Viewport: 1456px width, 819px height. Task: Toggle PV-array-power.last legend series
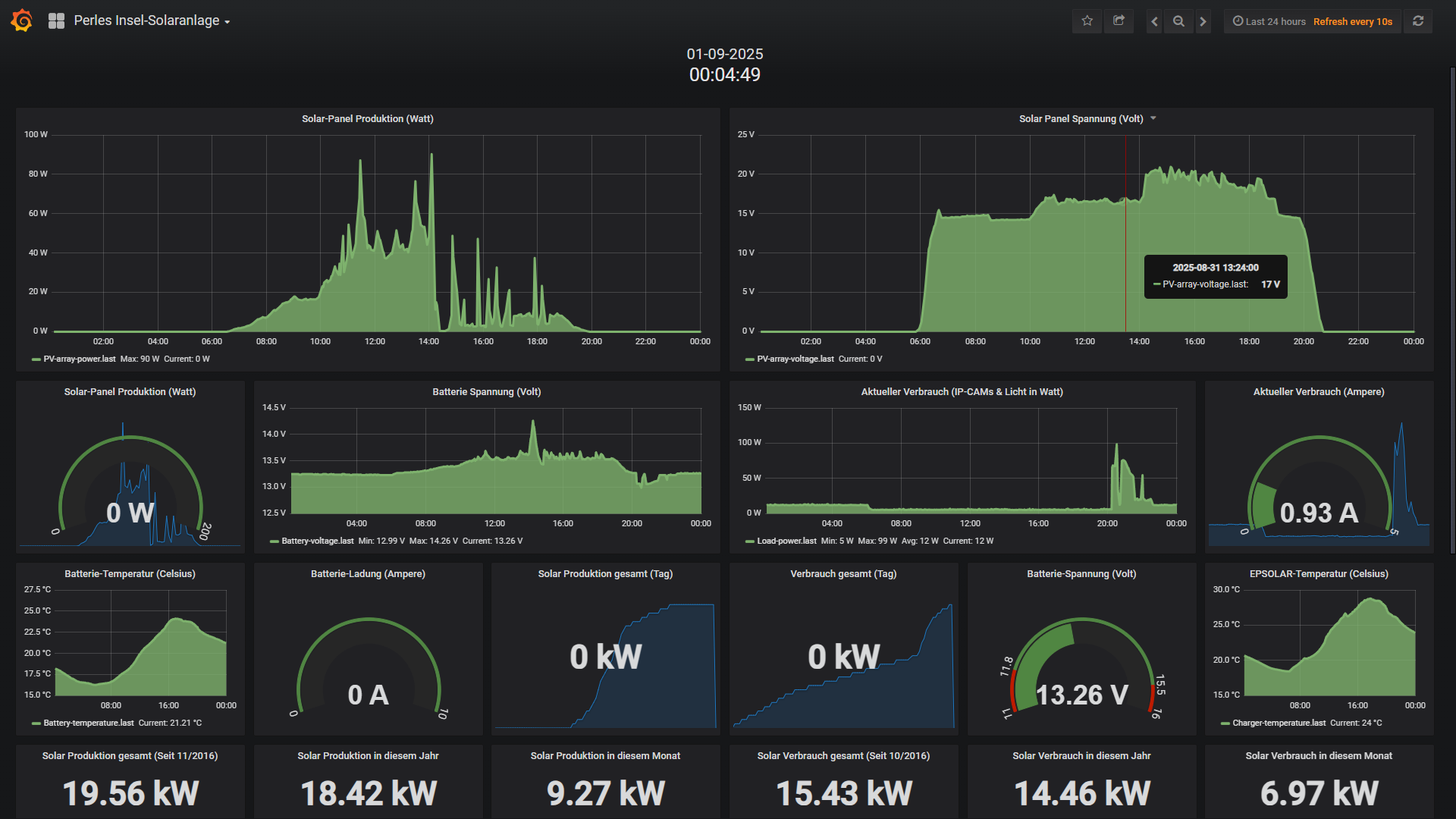79,359
